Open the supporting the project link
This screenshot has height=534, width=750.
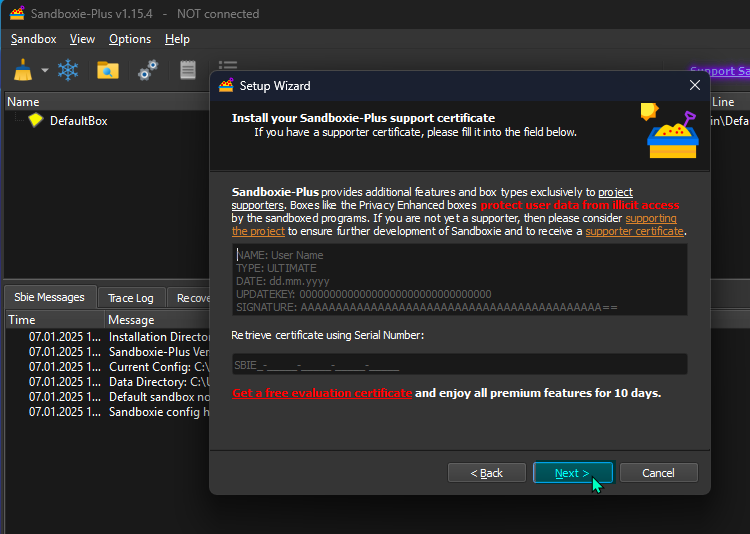point(651,218)
